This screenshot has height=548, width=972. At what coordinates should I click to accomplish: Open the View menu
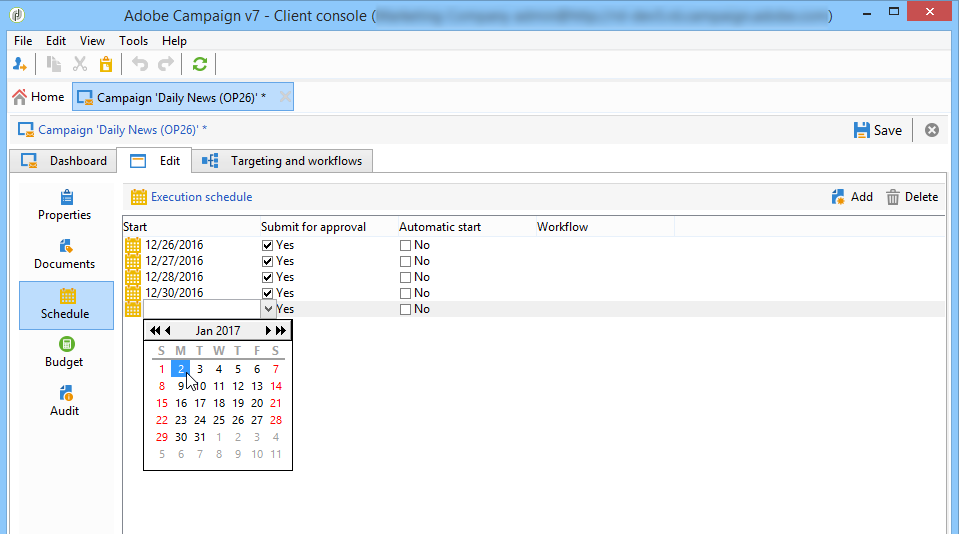(92, 41)
